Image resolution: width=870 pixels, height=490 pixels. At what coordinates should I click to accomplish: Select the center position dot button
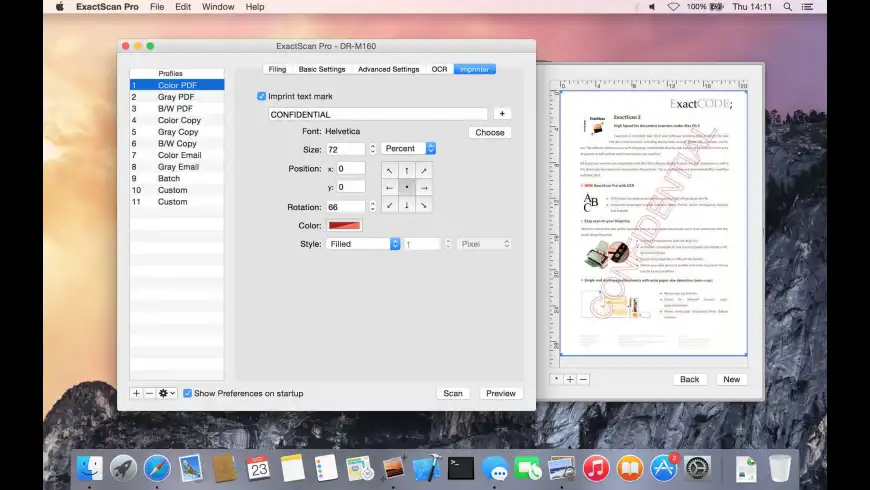point(407,188)
